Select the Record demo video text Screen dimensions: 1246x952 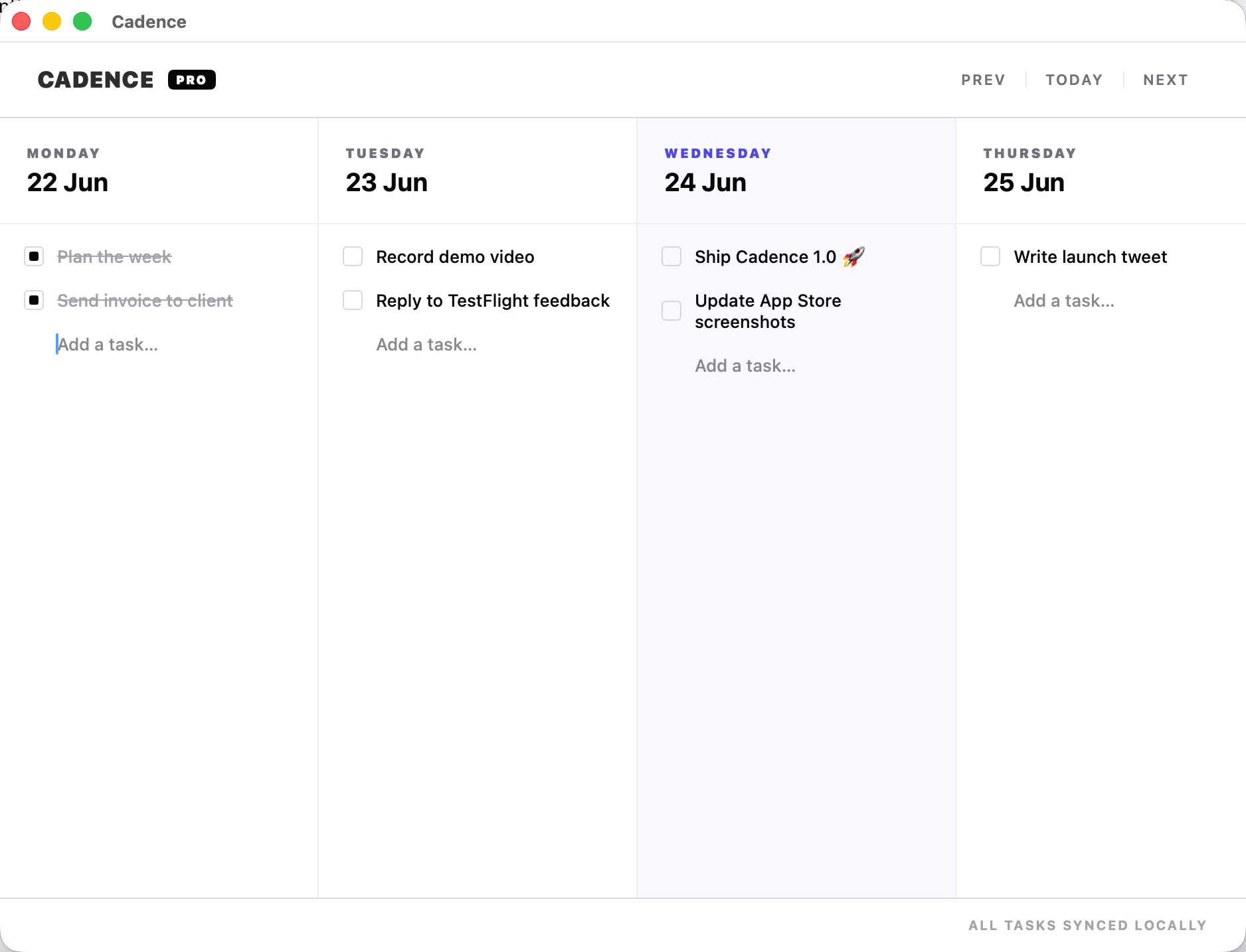coord(455,257)
